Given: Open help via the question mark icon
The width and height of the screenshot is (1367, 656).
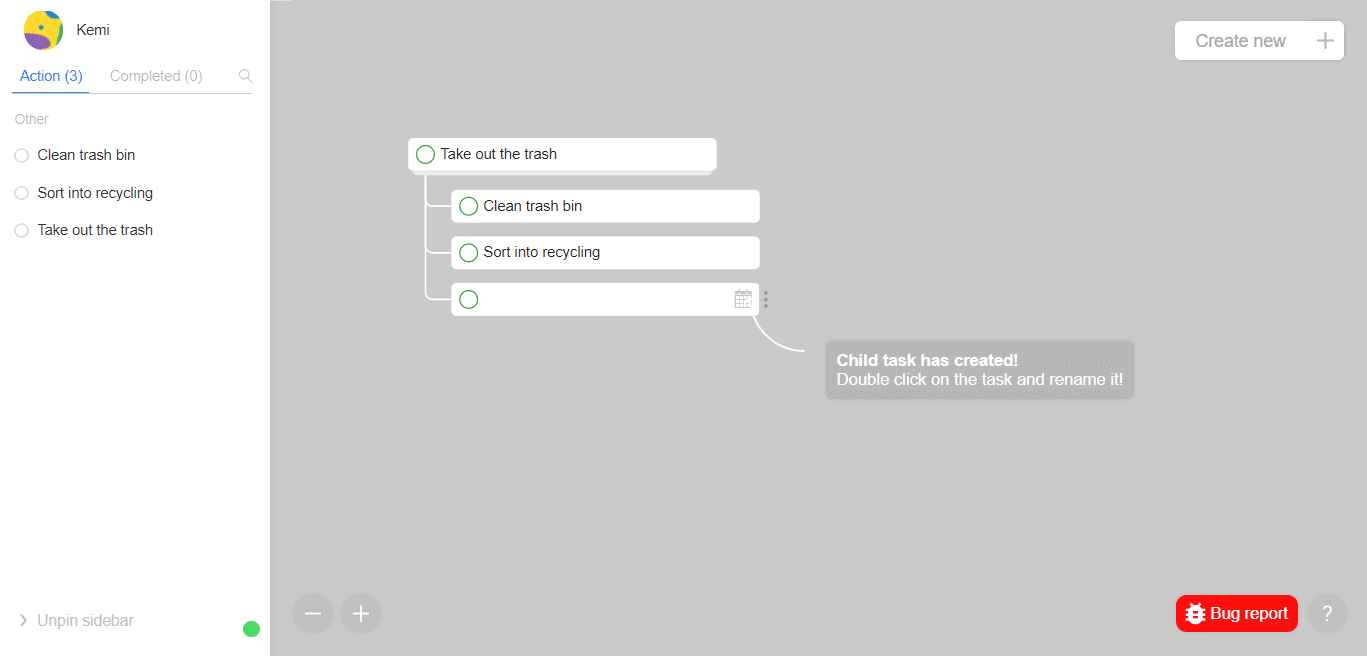Looking at the screenshot, I should click(x=1327, y=613).
